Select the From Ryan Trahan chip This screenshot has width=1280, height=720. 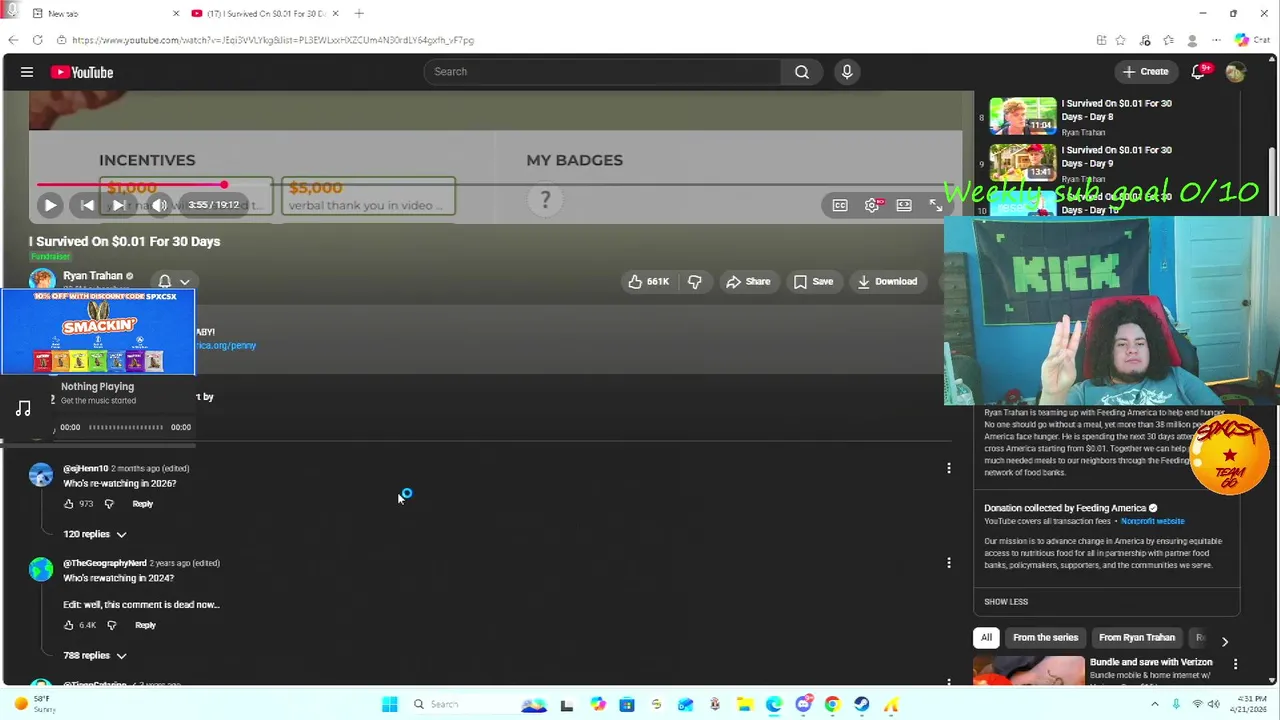(1137, 638)
